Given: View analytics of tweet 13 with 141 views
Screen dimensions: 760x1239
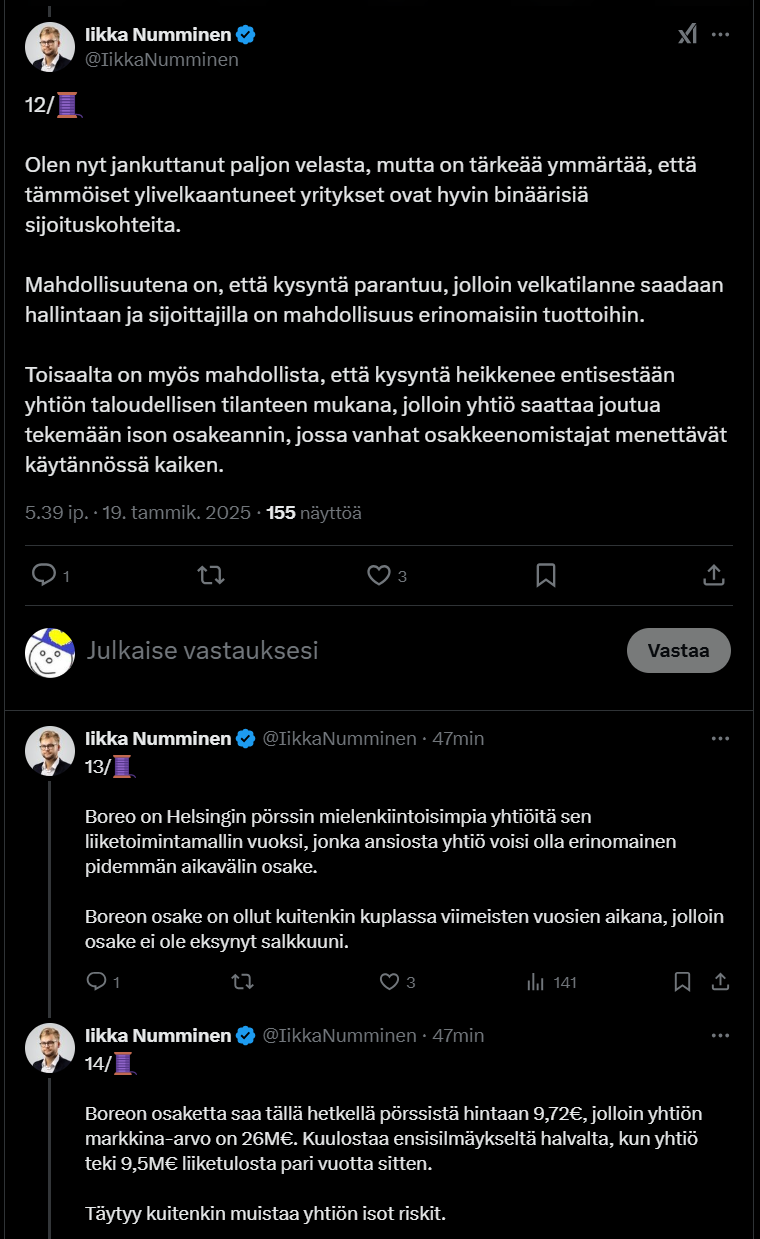Looking at the screenshot, I should pos(536,982).
